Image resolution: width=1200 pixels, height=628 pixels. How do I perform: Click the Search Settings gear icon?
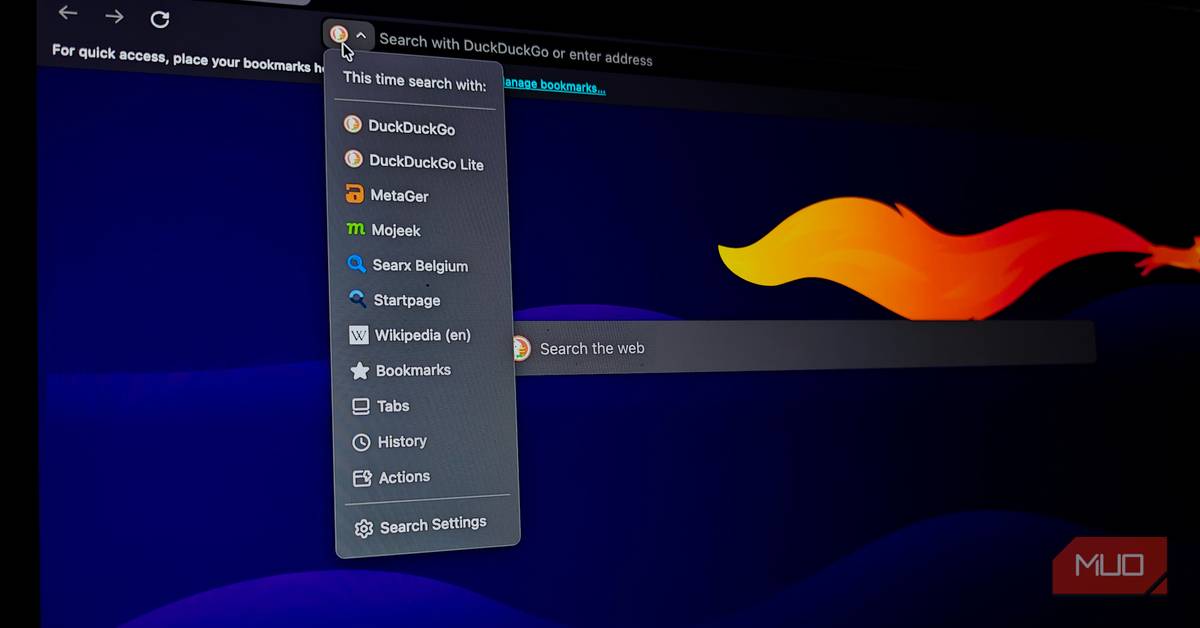click(x=364, y=528)
